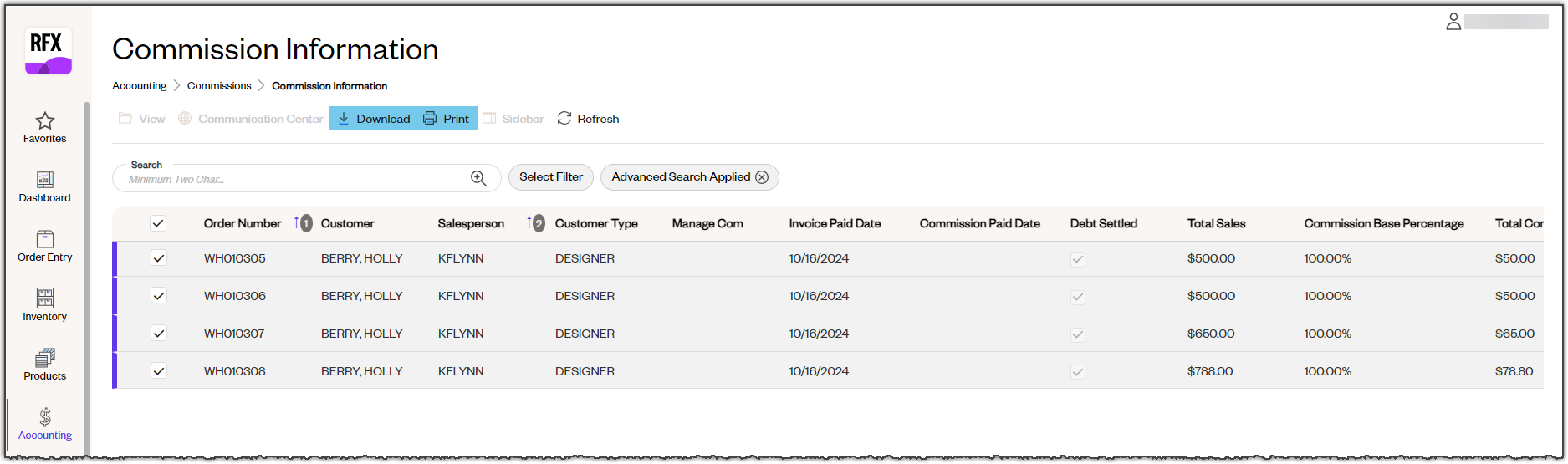Image resolution: width=1568 pixels, height=464 pixels.
Task: Click the search magnifier icon
Action: click(478, 178)
